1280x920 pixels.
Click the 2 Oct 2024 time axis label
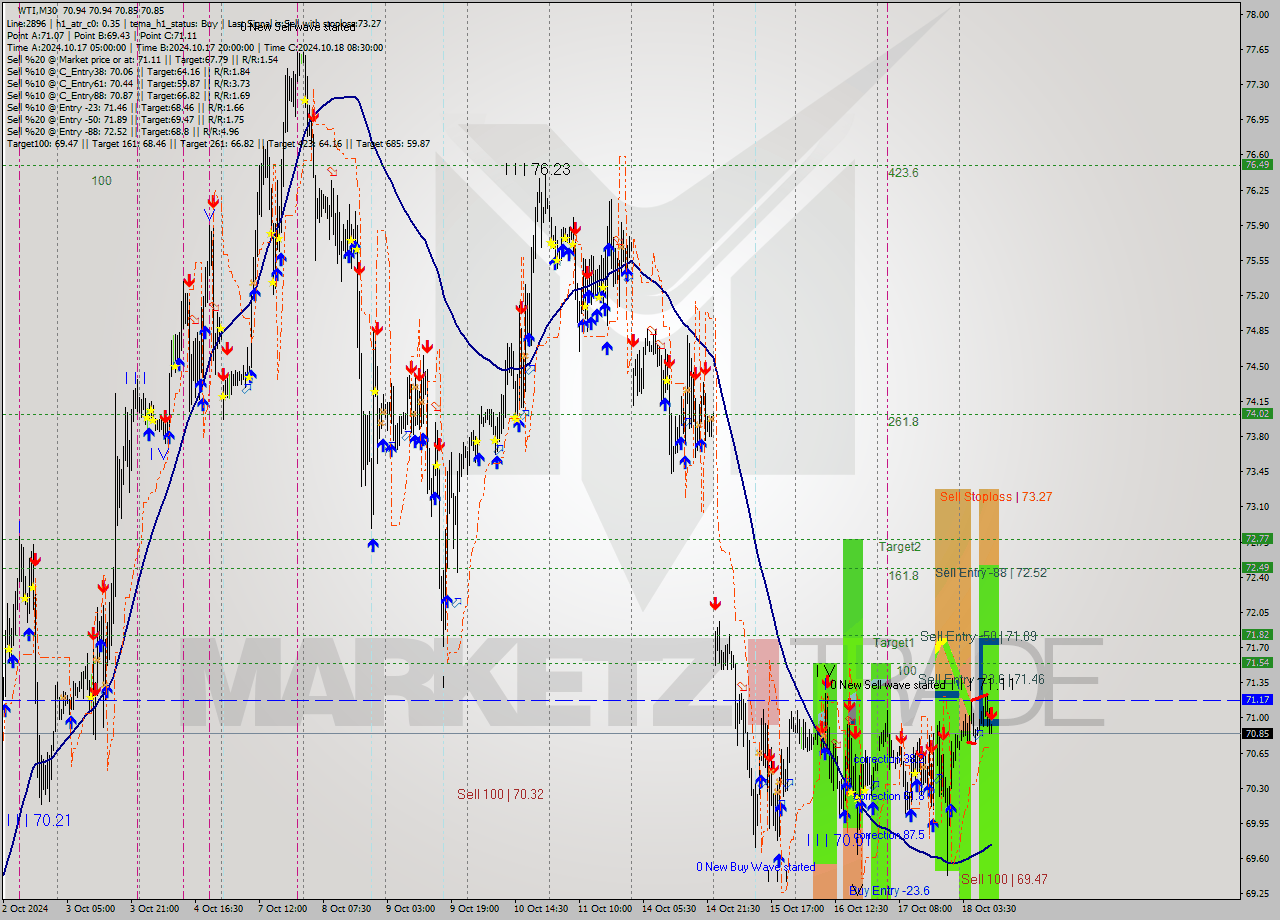click(25, 909)
